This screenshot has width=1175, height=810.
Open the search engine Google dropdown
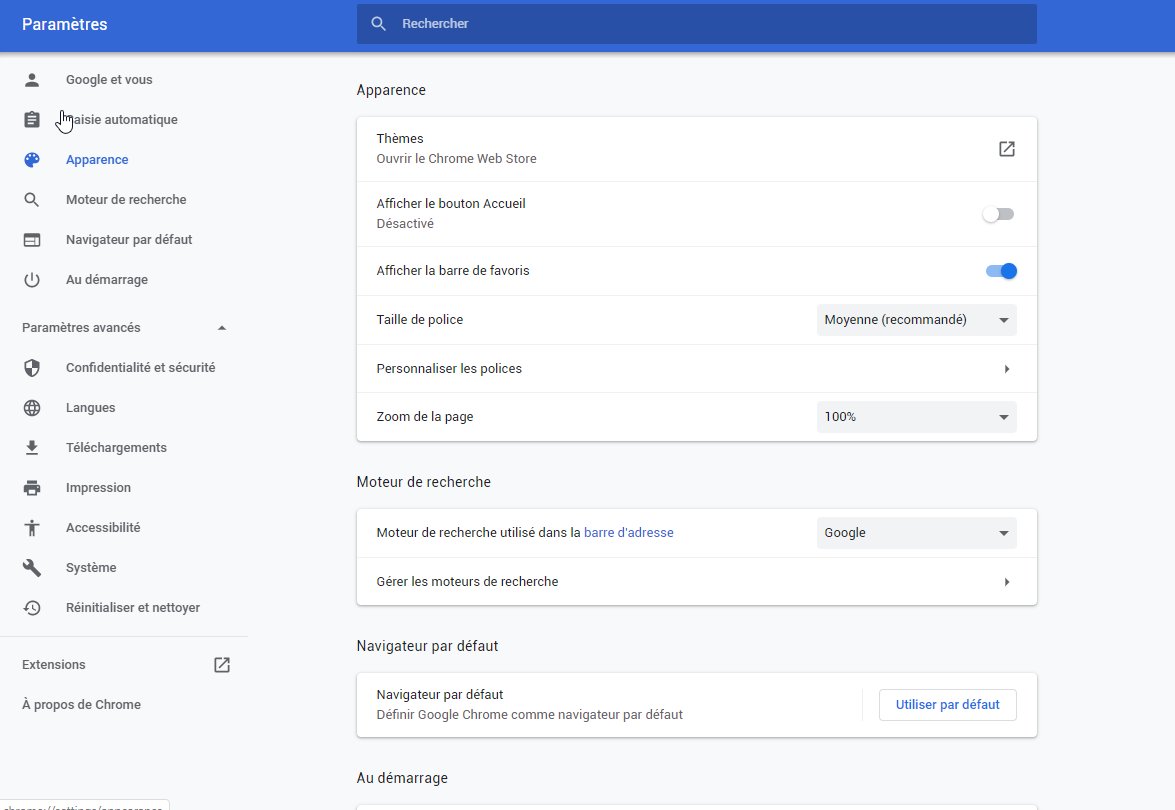[x=916, y=533]
